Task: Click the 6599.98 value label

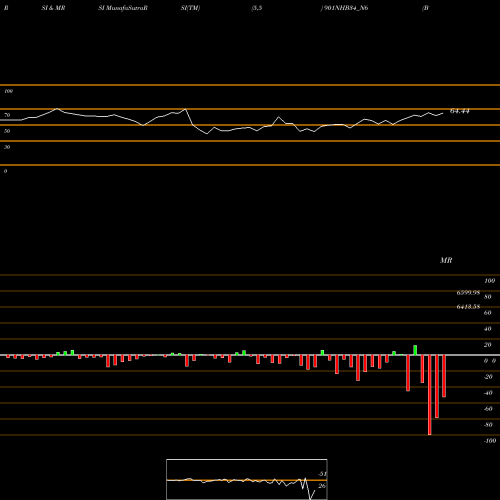Action: [x=468, y=293]
